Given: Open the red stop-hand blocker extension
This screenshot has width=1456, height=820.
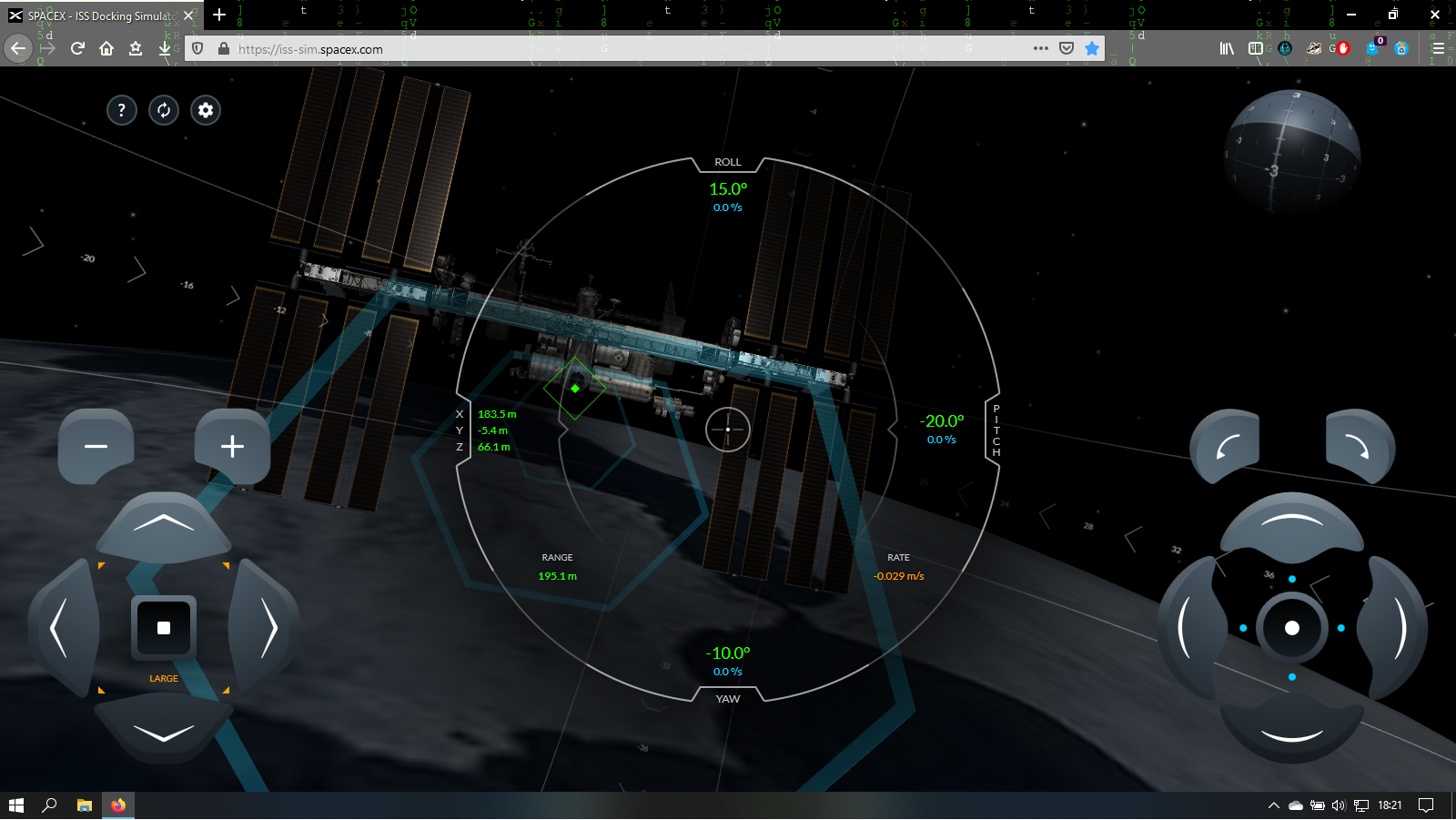Looking at the screenshot, I should [x=1343, y=48].
